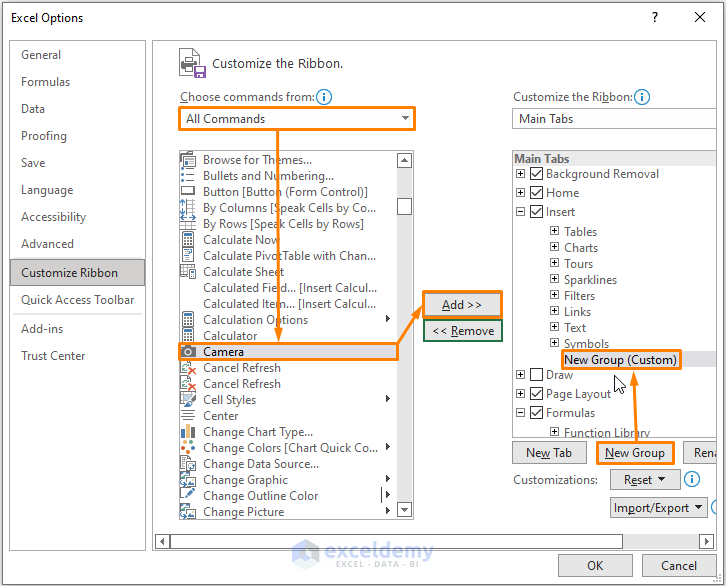Click the Add >> button
The width and height of the screenshot is (726, 586).
(462, 305)
